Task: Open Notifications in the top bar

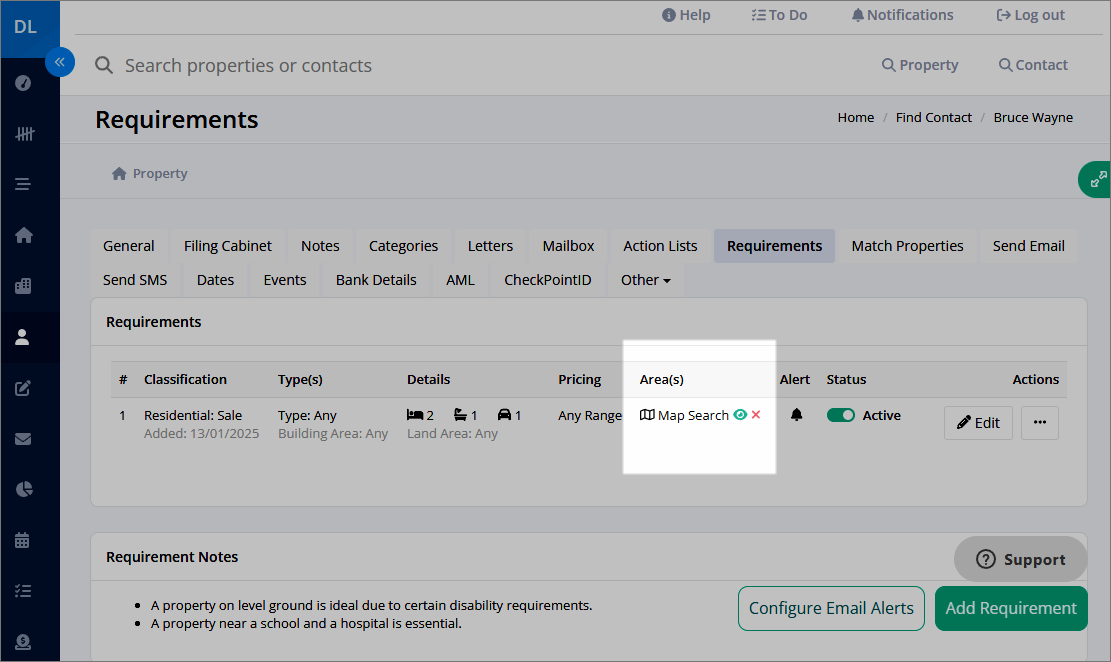Action: point(902,15)
